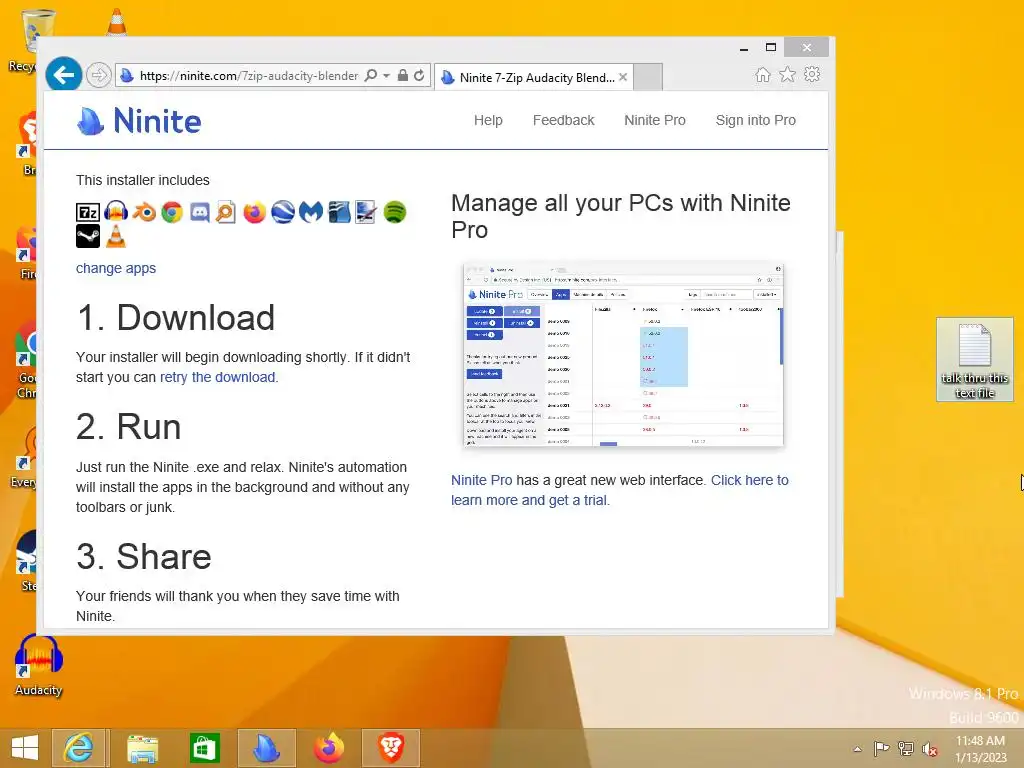Screen dimensions: 1024x768
Task: Select the 'talk thru this text file' desktop icon
Action: pyautogui.click(x=974, y=360)
